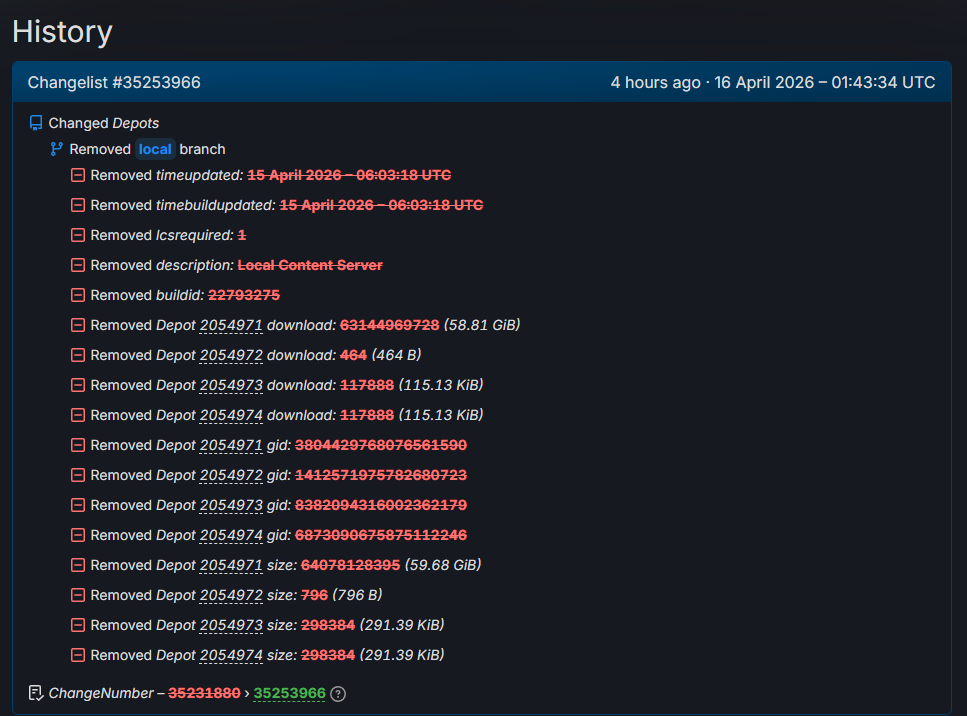The width and height of the screenshot is (967, 716).
Task: Click the gid value 1412571975782680723
Action: [381, 475]
